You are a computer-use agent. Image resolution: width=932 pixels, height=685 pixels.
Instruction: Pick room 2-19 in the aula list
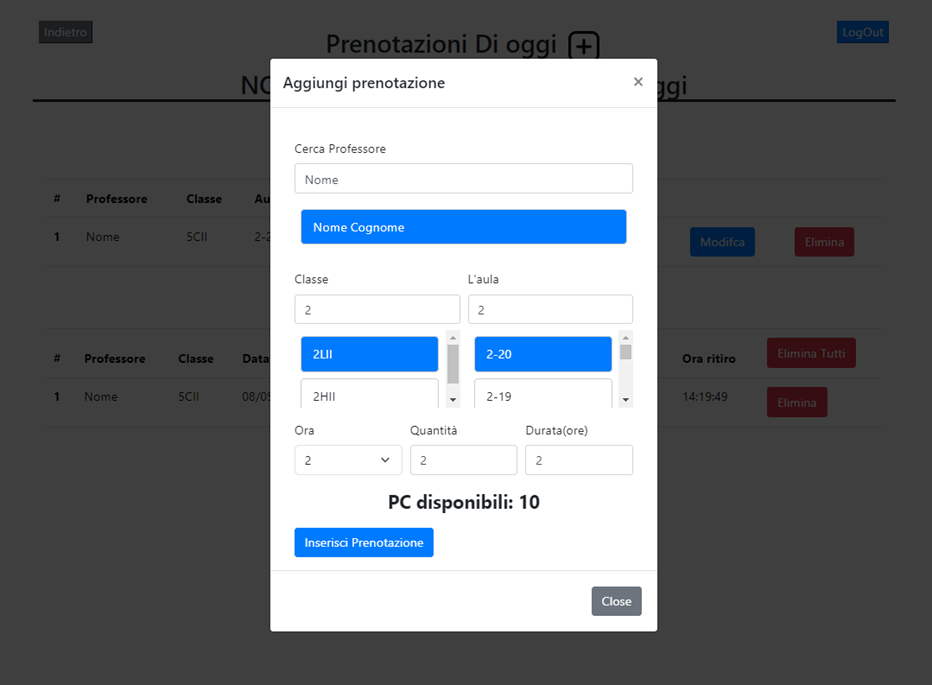542,395
